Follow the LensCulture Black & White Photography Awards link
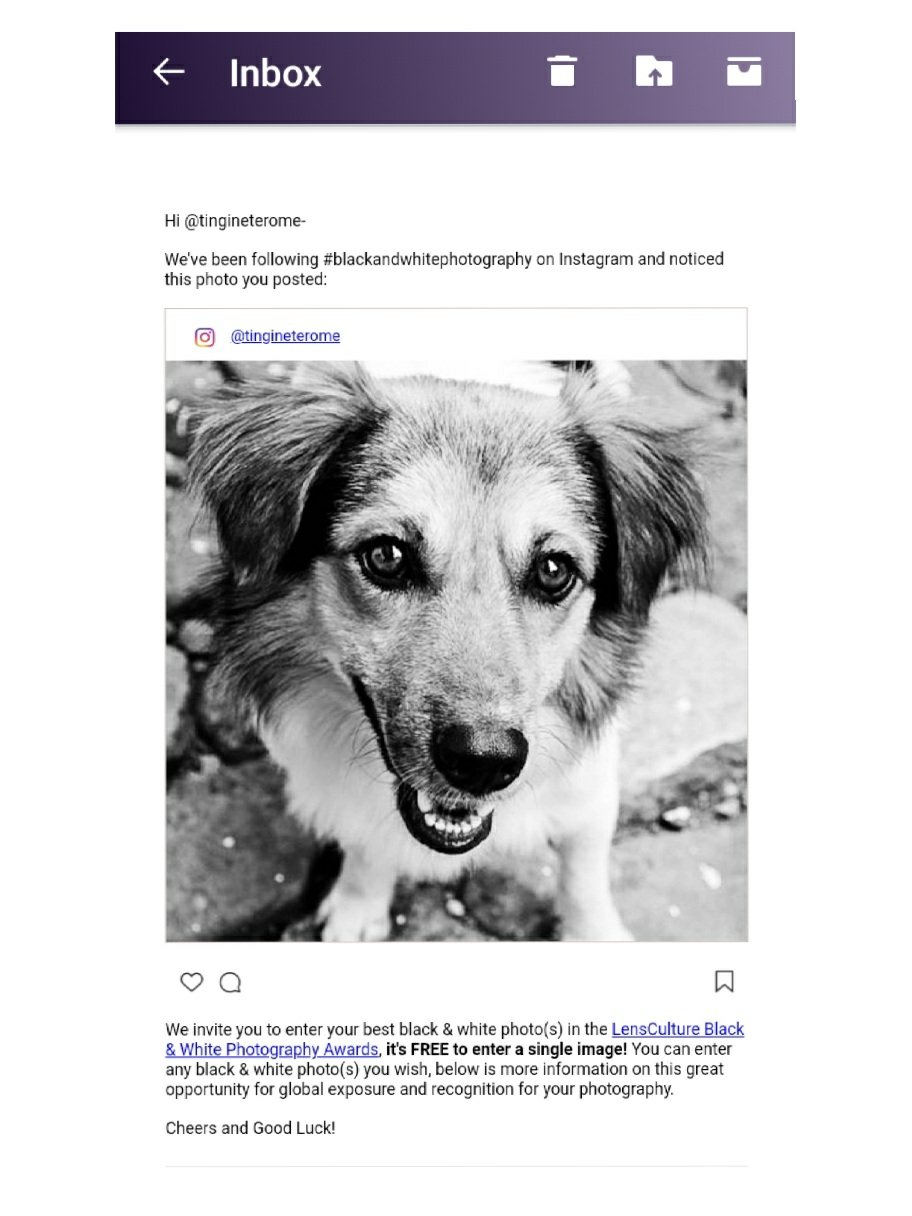 (455, 1039)
